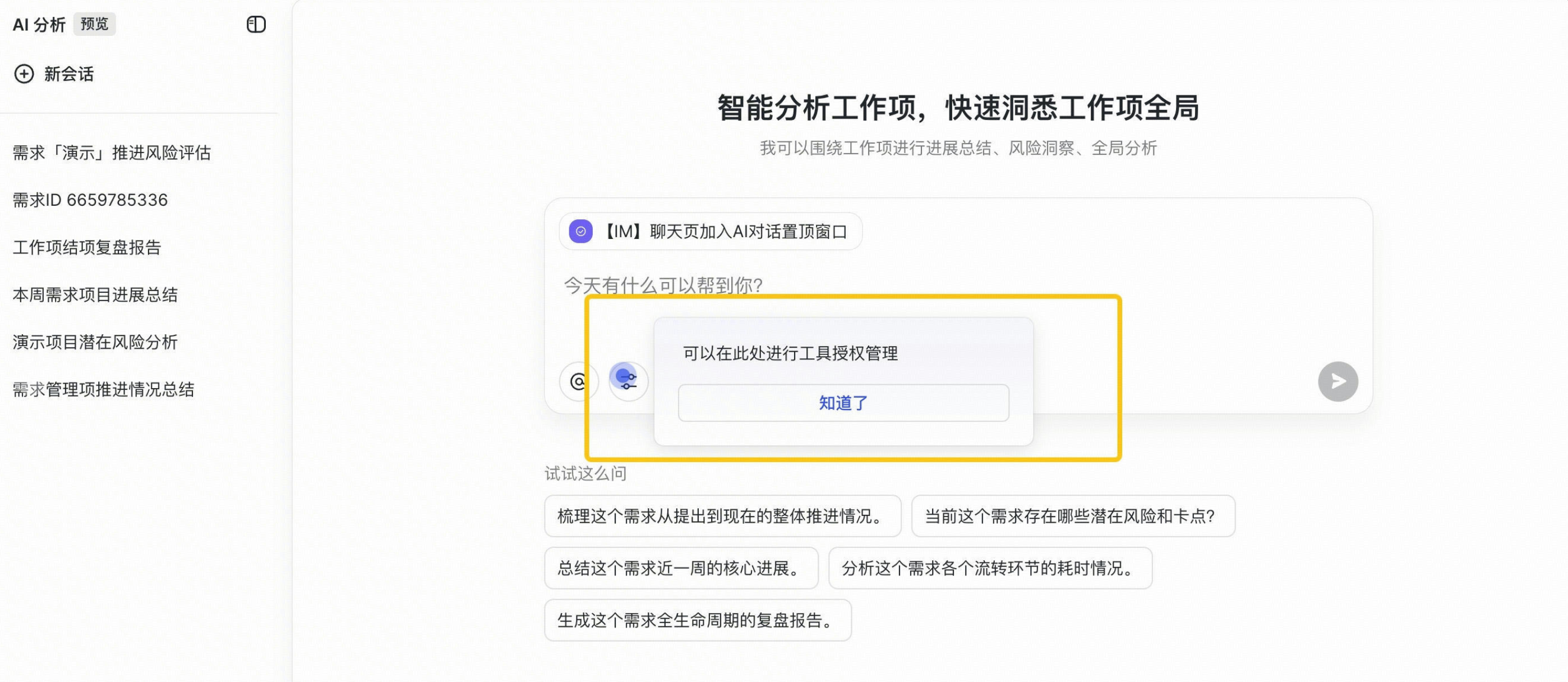Open 本周需求项目进展总结 conversation
Screen dimensions: 1568x682
95,294
